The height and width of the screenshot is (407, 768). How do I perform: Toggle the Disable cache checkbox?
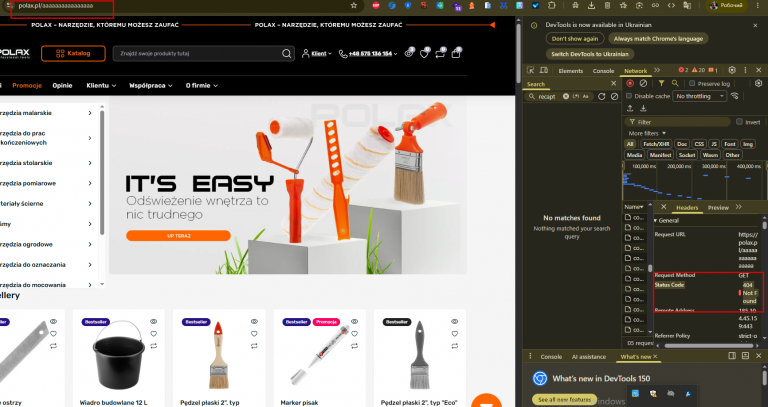629,96
